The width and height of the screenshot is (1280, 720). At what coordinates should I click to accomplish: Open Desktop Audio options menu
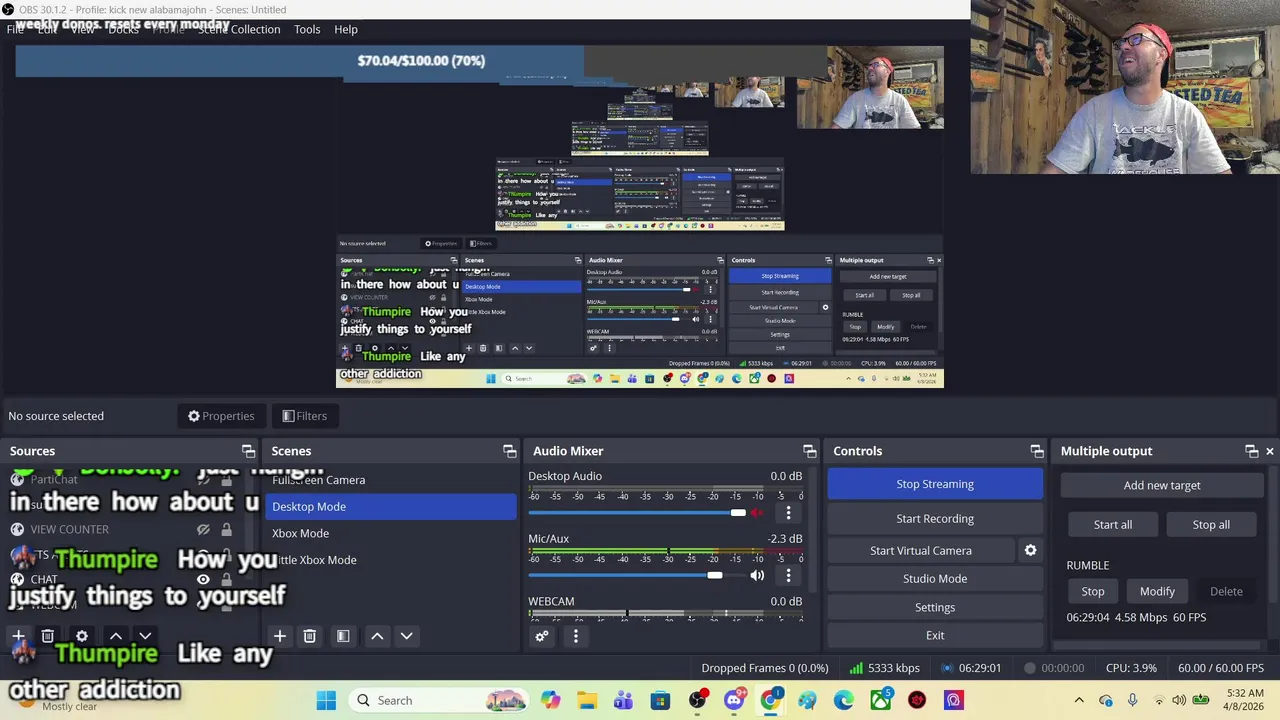[x=788, y=513]
